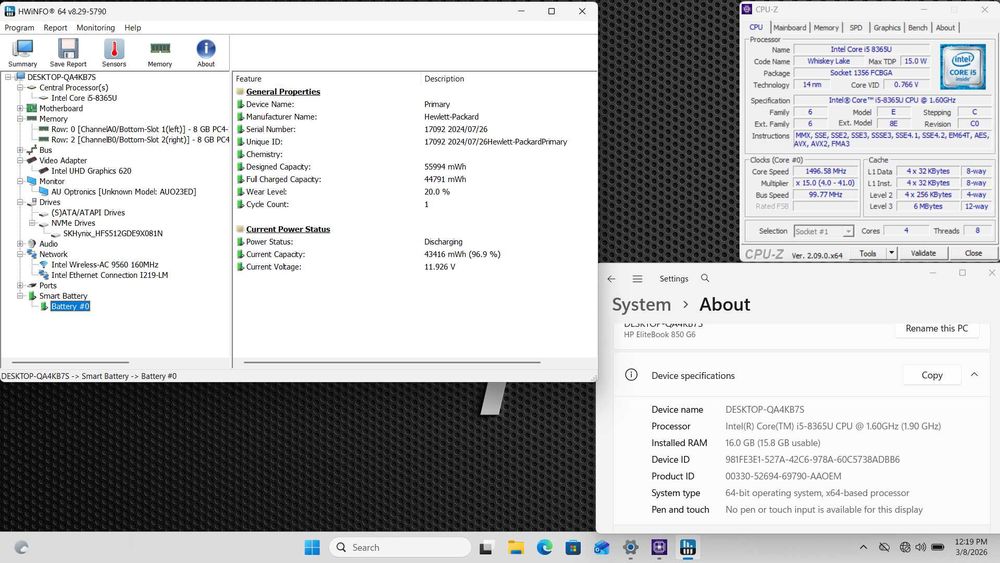Click the Settings search magnifier icon
The width and height of the screenshot is (1000, 563).
click(x=705, y=278)
